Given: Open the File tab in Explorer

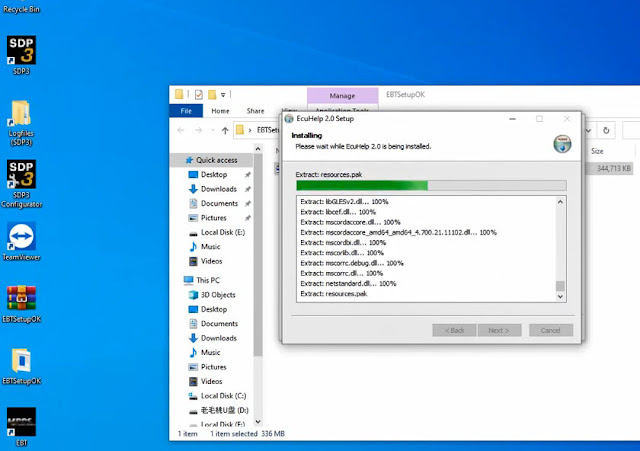Looking at the screenshot, I should (186, 111).
